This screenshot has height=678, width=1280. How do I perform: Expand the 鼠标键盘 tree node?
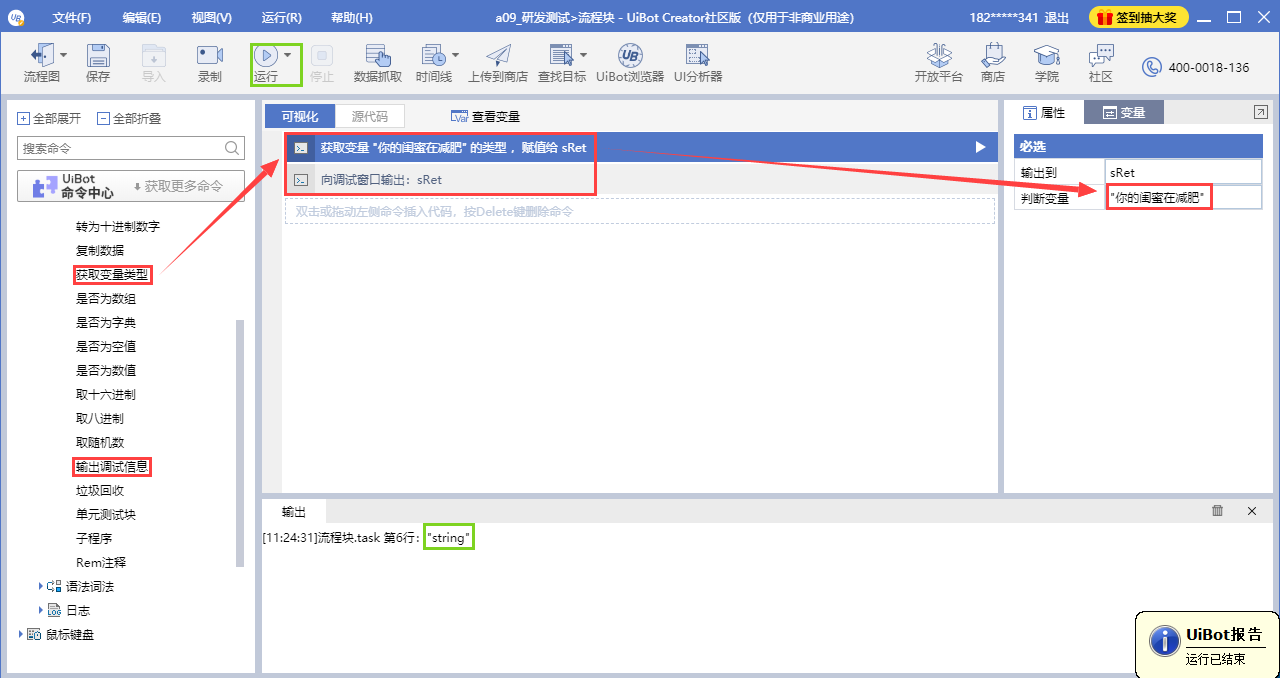(22, 634)
